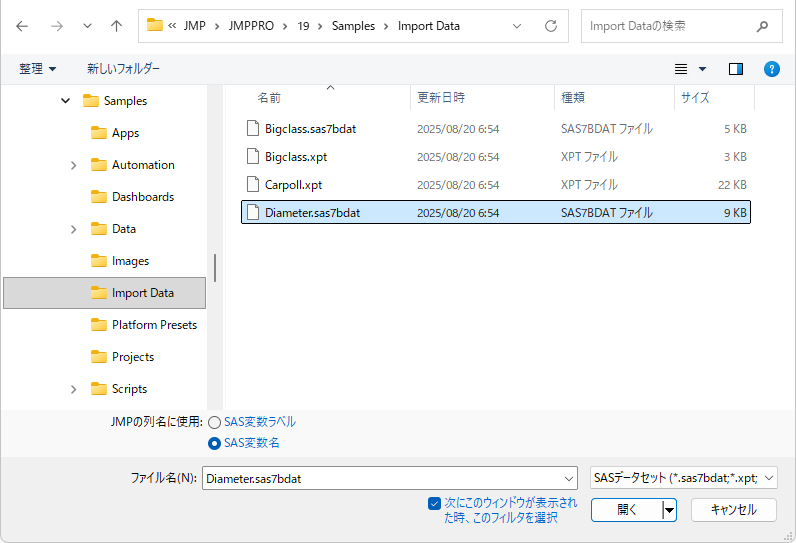Screen dimensions: 796x543
Task: Expand the Scripts folder node
Action: [74, 389]
